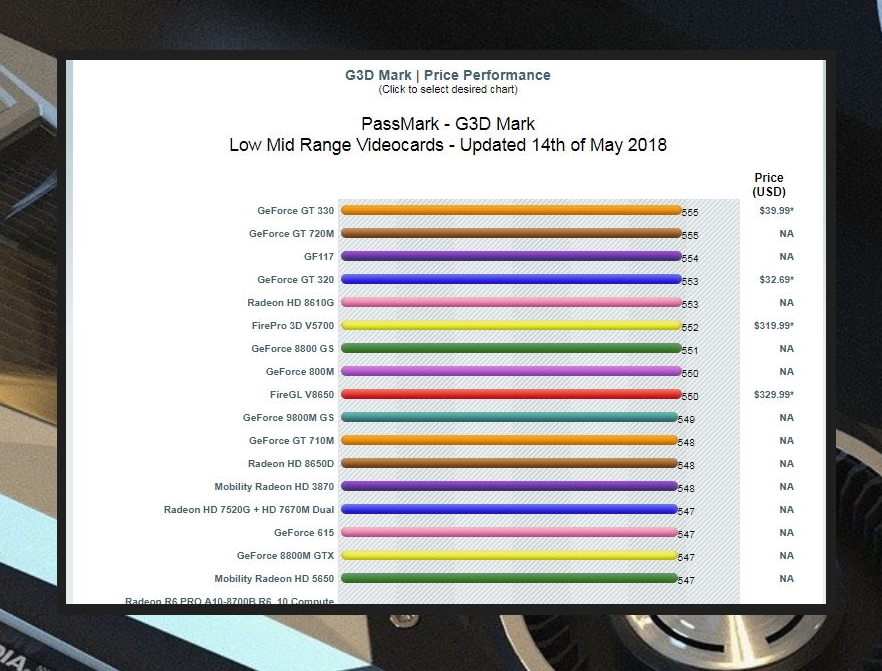Open the GeForce GT 330 link
Viewport: 882px width, 671px height.
click(x=295, y=210)
